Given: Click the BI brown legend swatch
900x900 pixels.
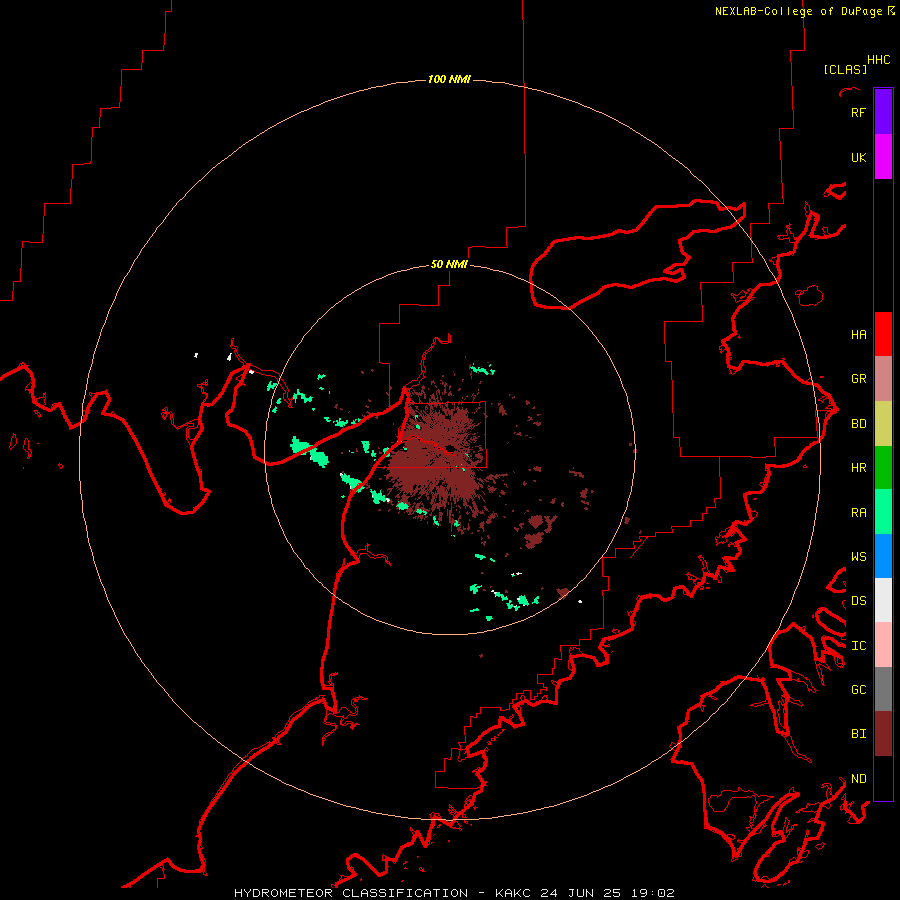Looking at the screenshot, I should 883,734.
